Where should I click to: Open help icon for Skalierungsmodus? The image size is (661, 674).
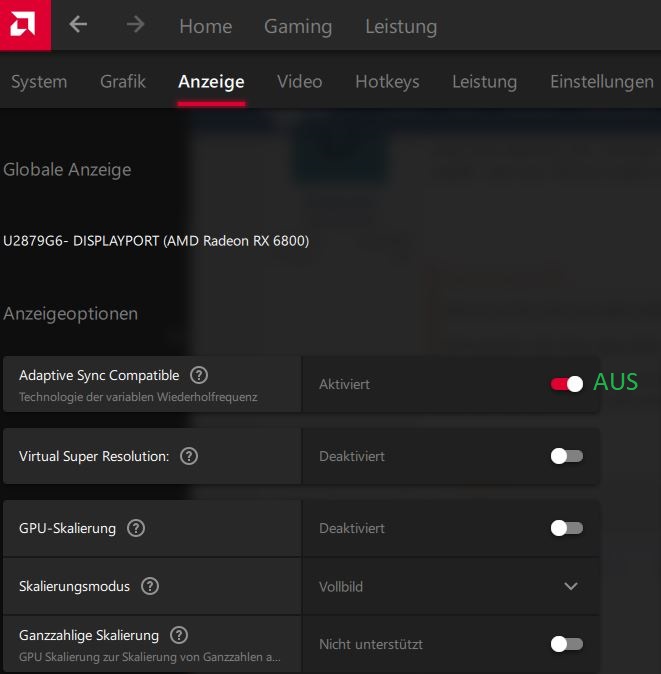click(x=150, y=586)
